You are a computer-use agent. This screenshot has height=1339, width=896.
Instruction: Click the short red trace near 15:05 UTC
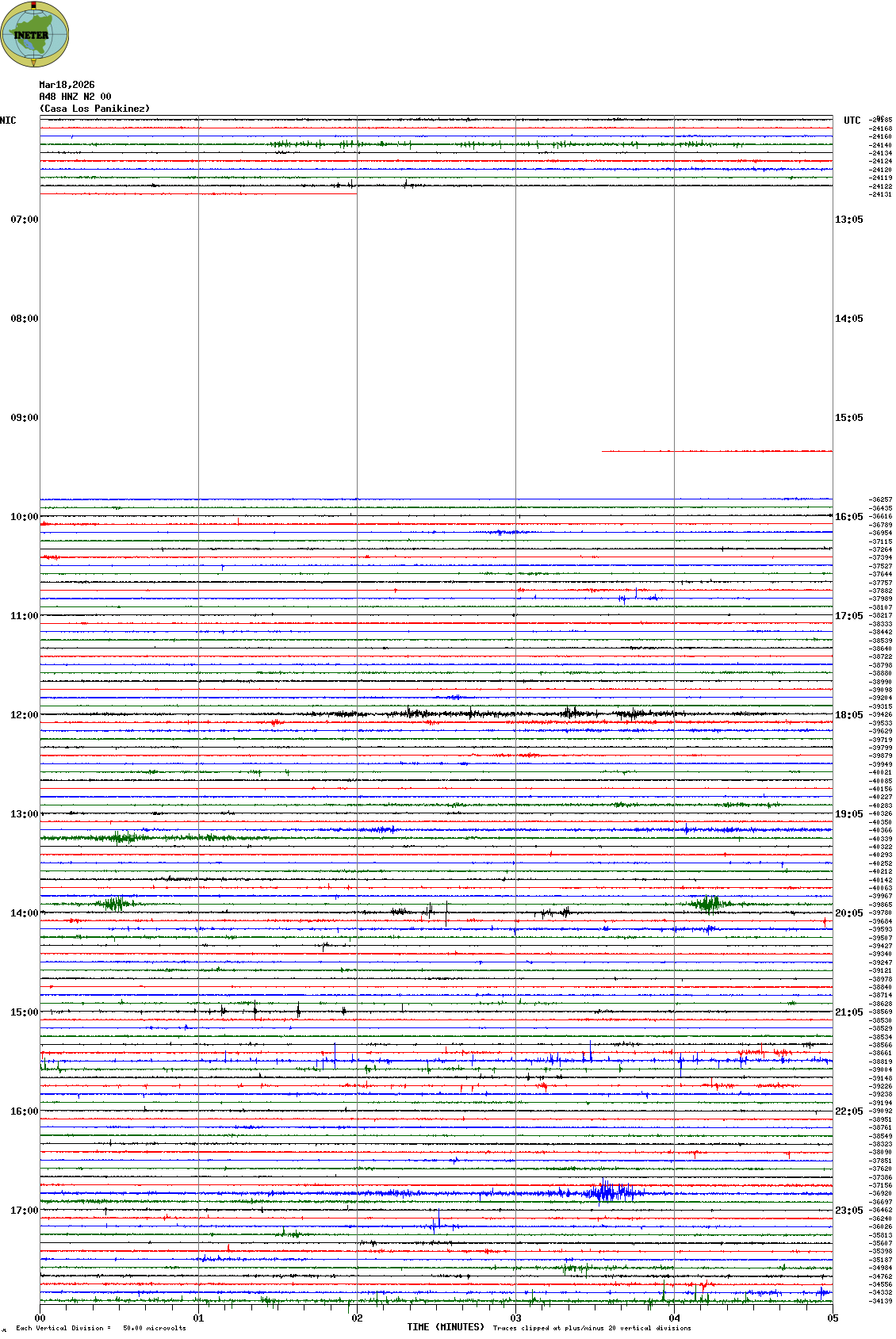(717, 451)
